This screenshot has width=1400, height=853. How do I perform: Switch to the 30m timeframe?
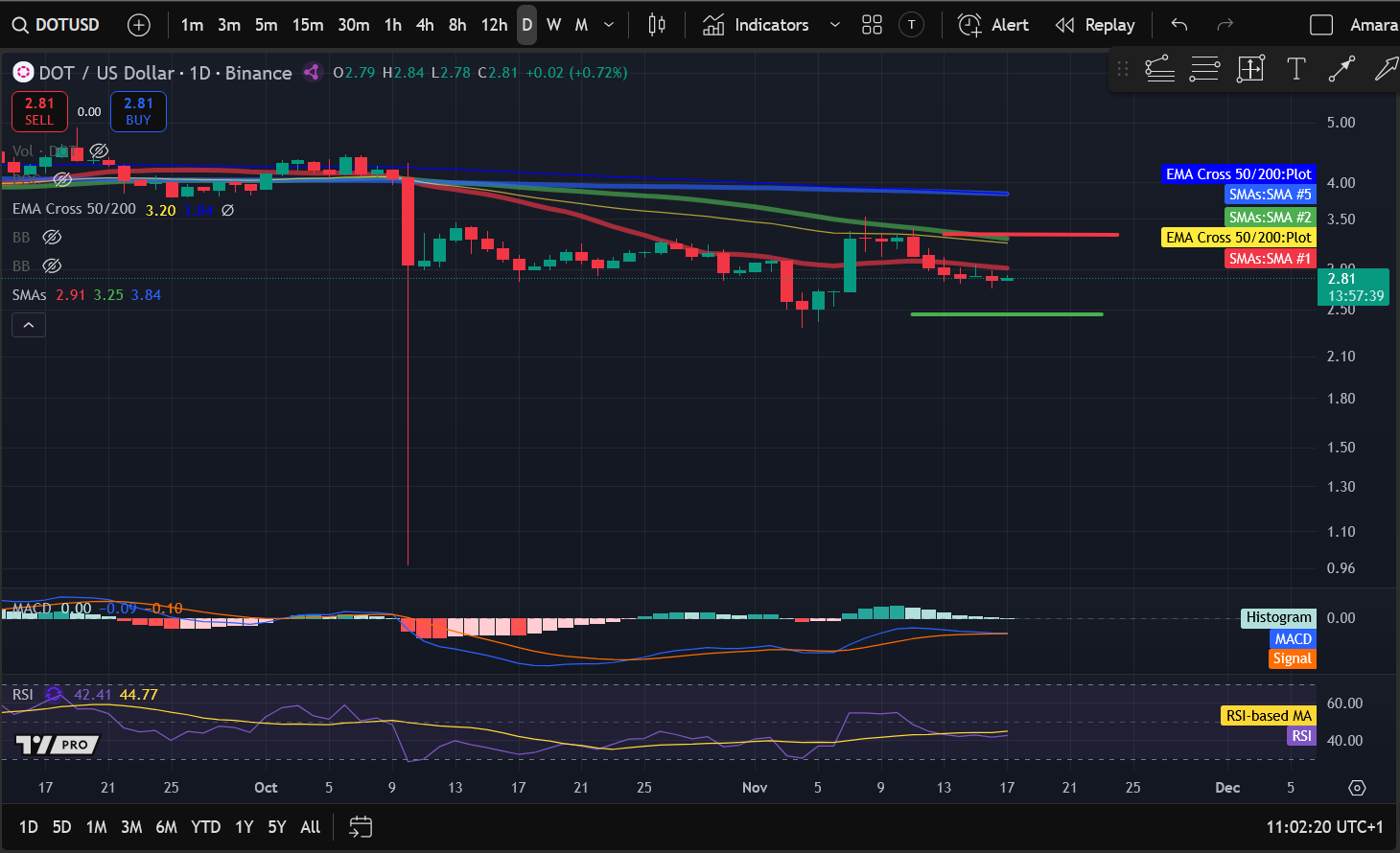coord(354,25)
